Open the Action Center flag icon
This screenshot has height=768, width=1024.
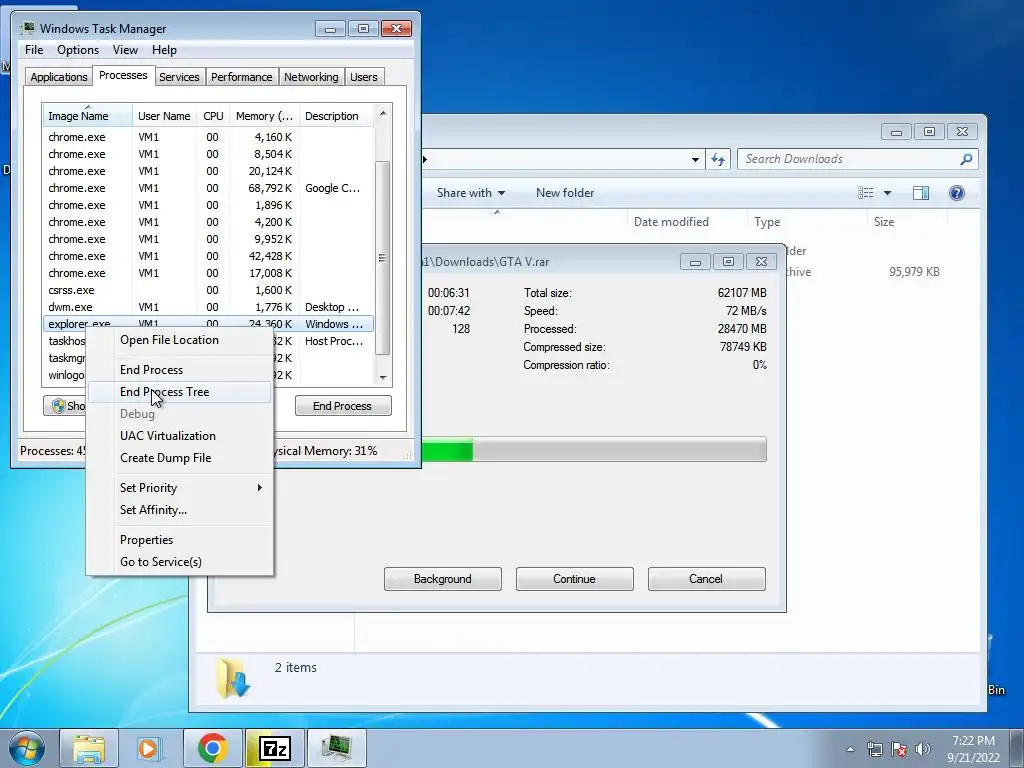point(899,749)
